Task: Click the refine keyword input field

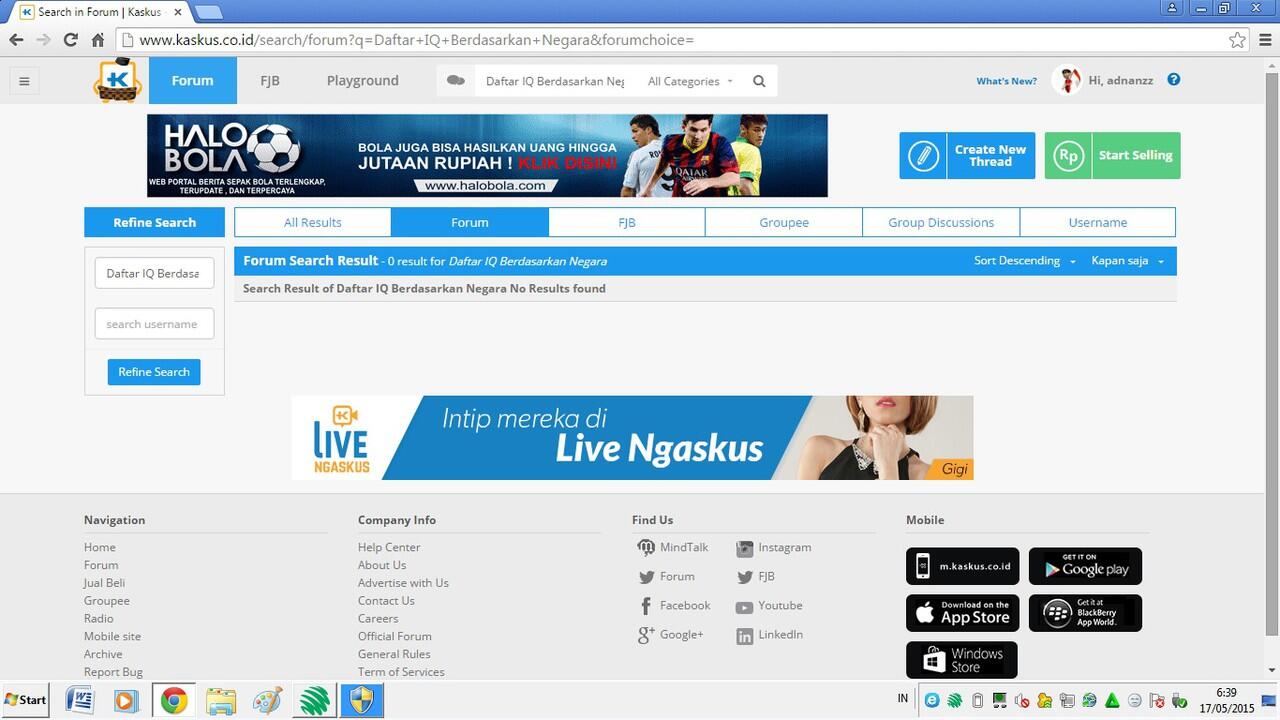Action: coord(154,273)
